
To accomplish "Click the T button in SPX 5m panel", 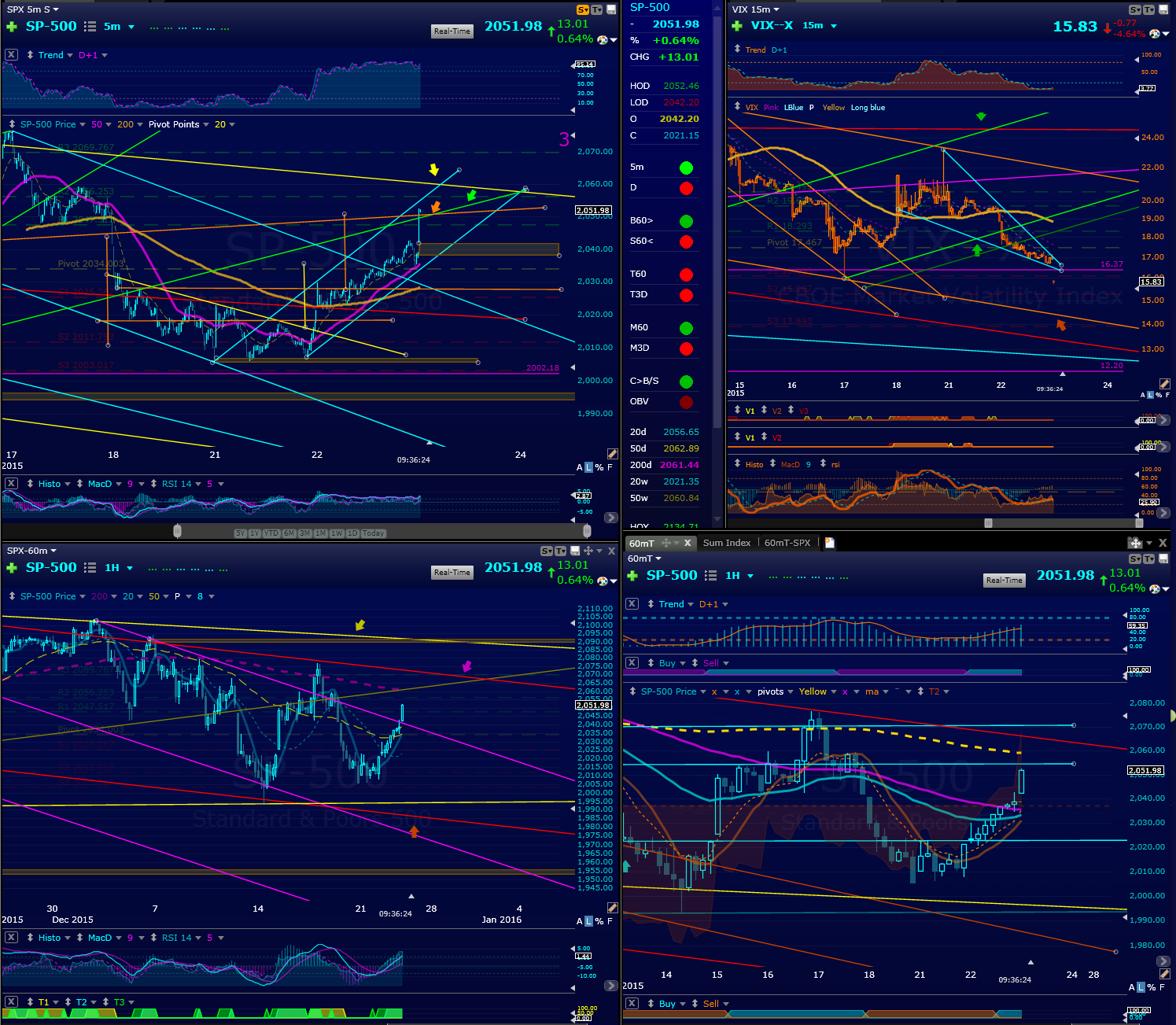I will tap(596, 9).
